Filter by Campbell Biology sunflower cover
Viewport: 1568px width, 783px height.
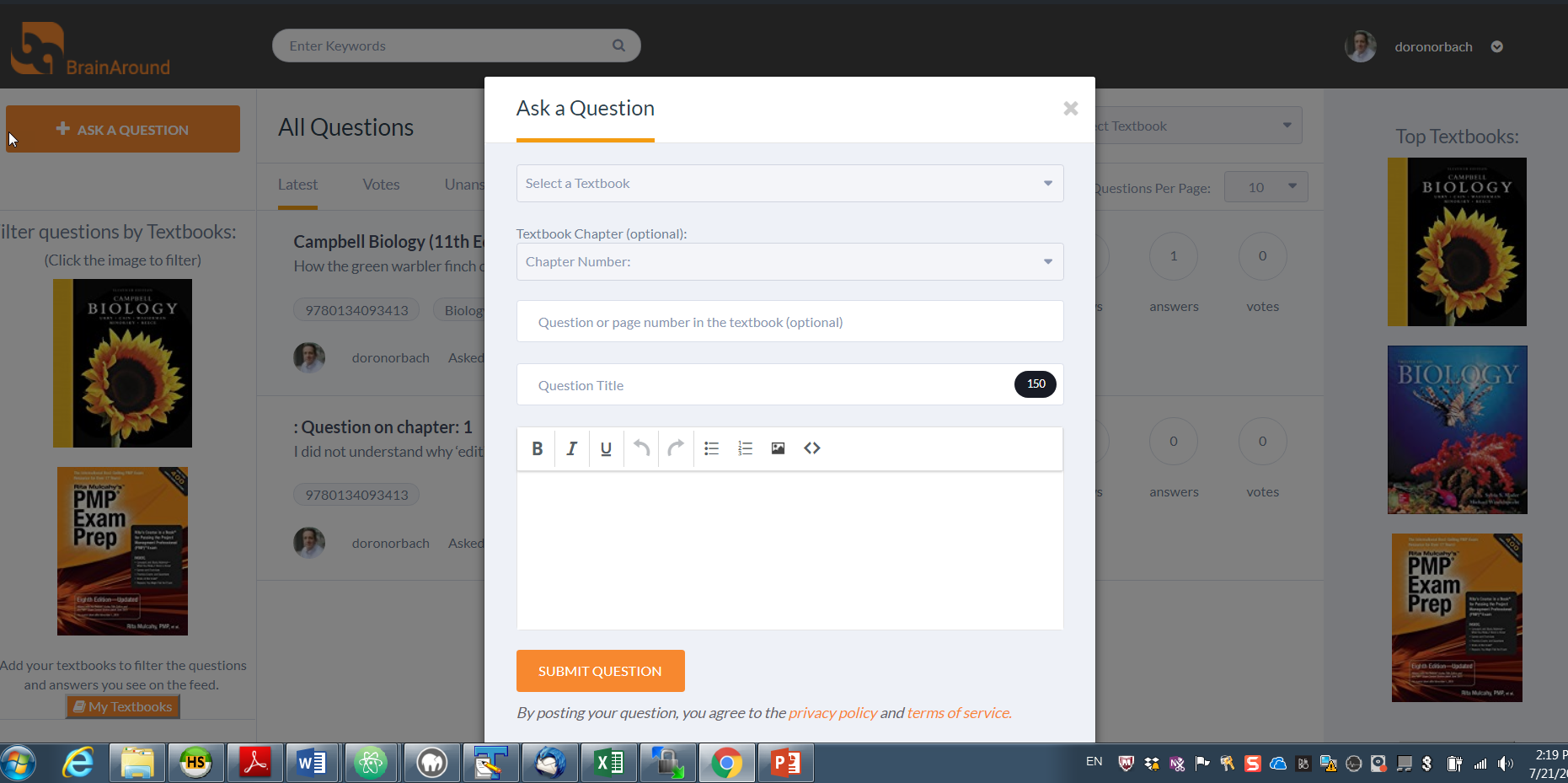tap(122, 363)
